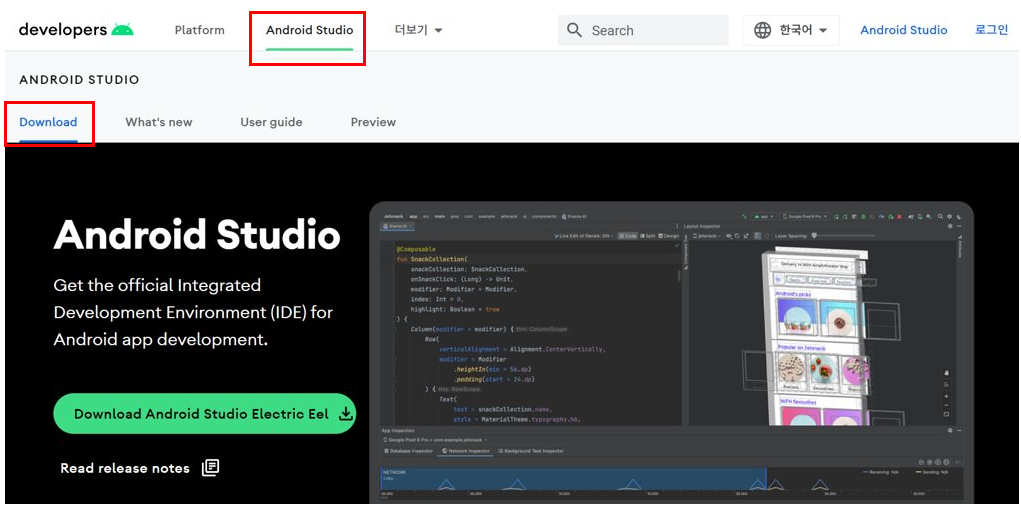Click the IDE screenshot preview image
The image size is (1021, 505).
pos(671,352)
